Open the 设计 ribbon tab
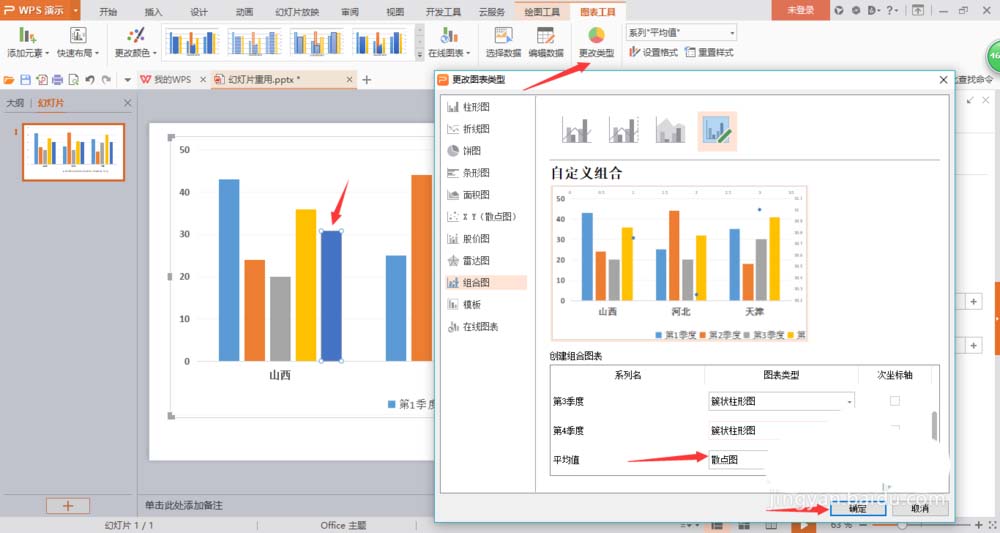Viewport: 1000px width, 533px height. tap(199, 11)
